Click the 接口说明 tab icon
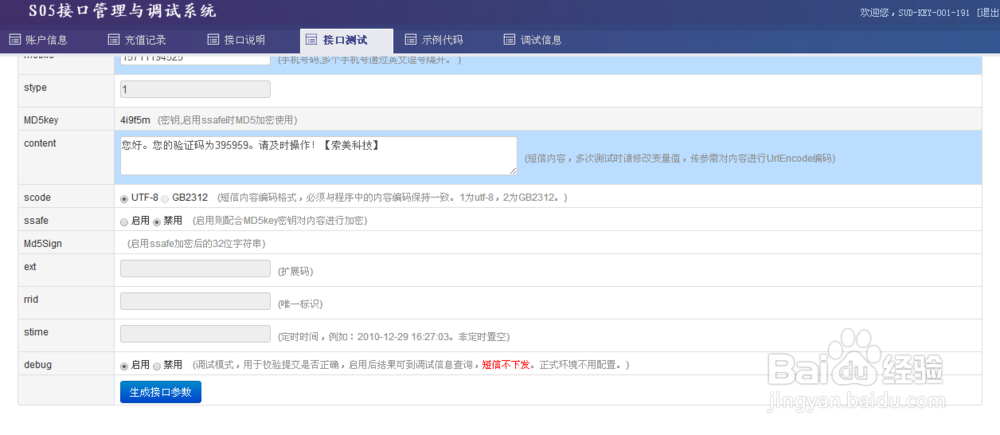The image size is (1000, 435). 213,40
